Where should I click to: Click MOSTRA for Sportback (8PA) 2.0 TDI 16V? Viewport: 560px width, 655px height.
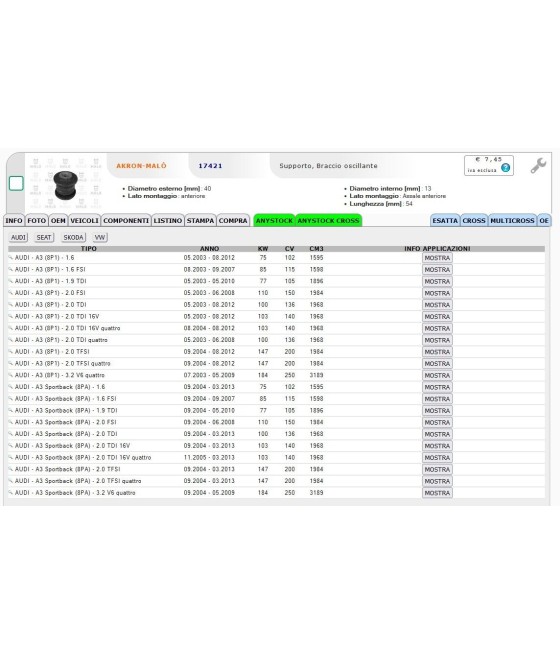click(437, 446)
